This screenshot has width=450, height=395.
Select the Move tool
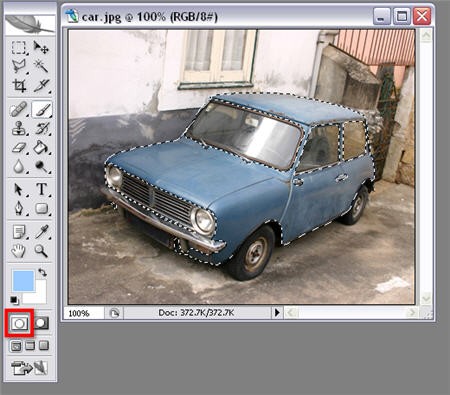(x=41, y=48)
